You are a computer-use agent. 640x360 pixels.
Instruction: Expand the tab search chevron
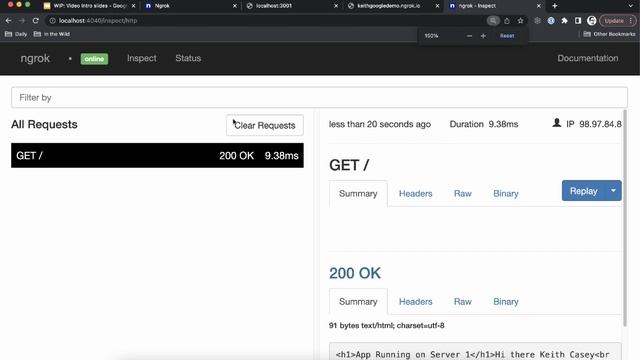pos(631,6)
